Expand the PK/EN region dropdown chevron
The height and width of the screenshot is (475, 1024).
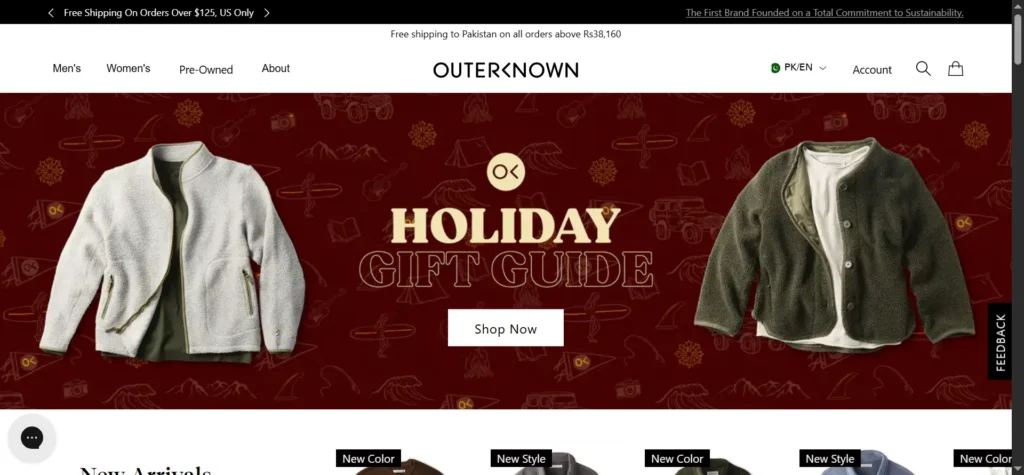823,68
